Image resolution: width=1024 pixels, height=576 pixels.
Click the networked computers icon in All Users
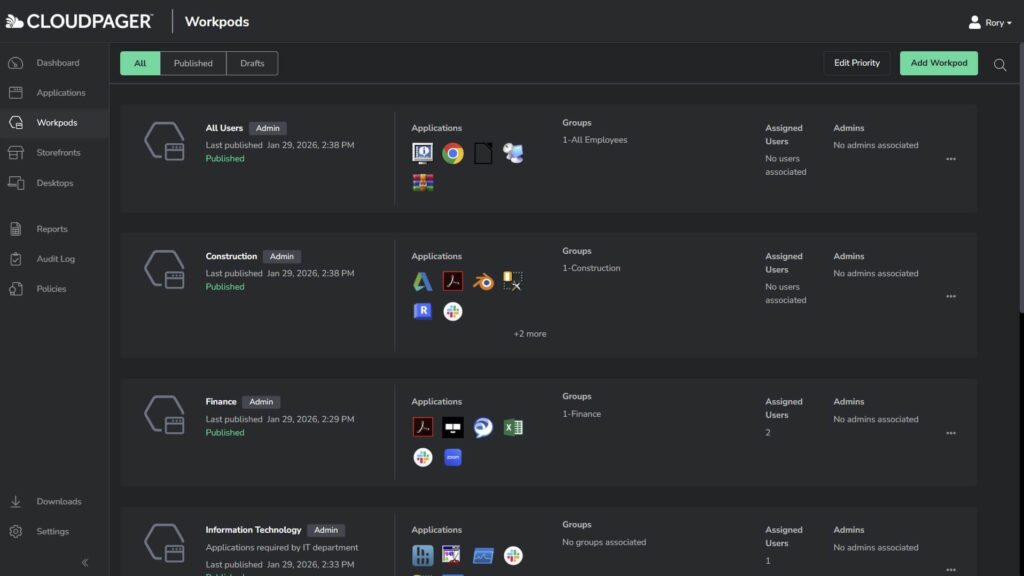tap(513, 153)
